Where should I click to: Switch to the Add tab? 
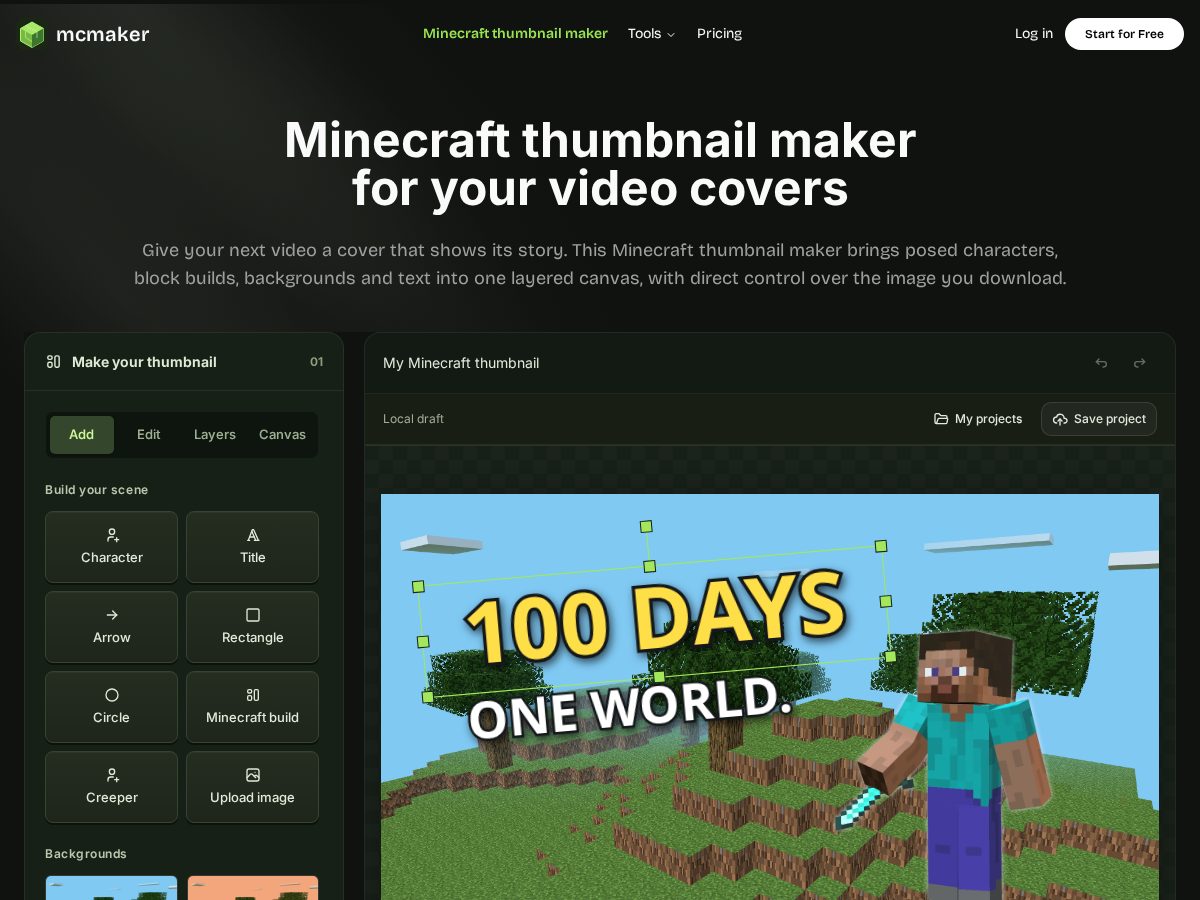pyautogui.click(x=82, y=435)
